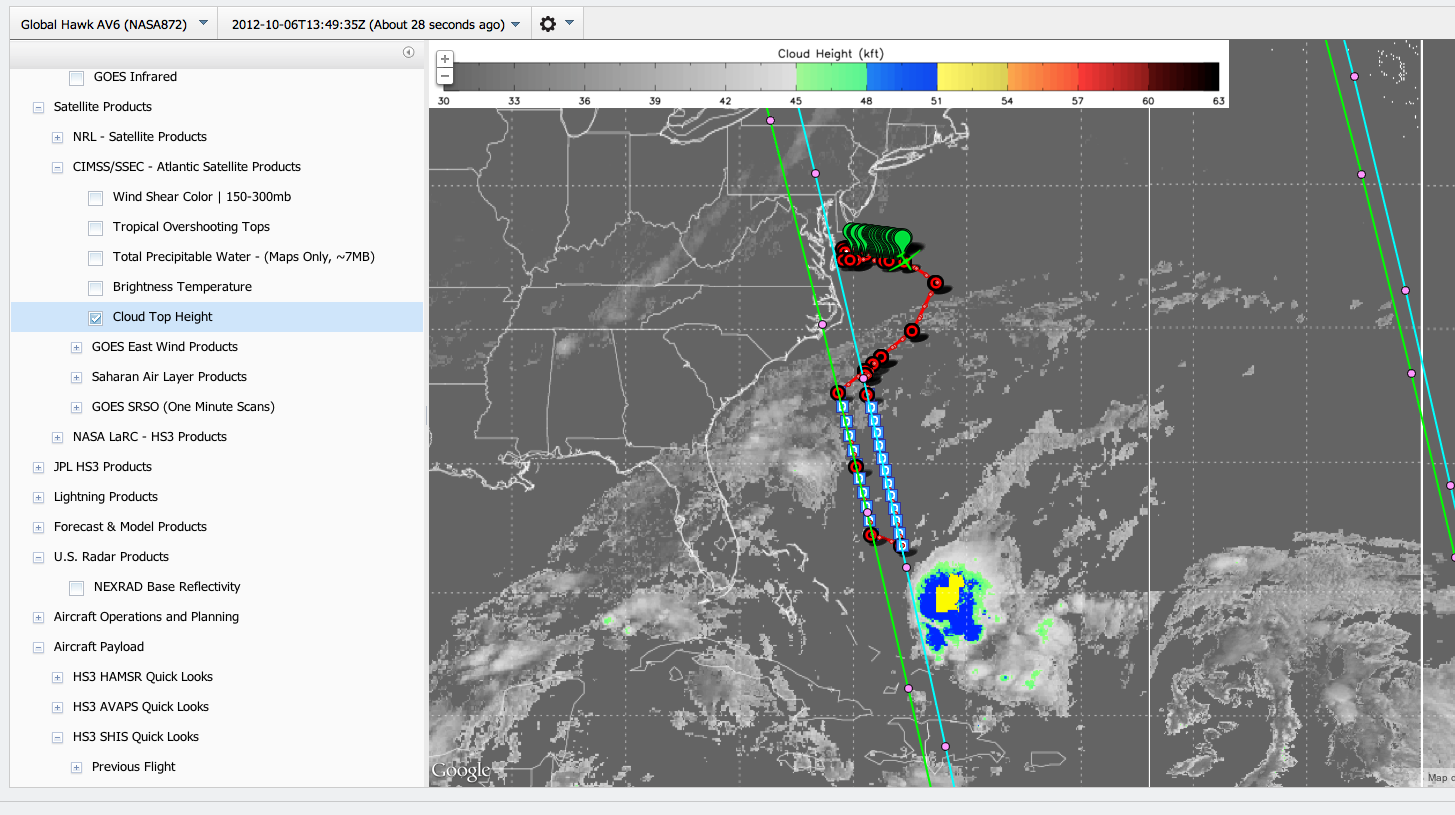Click the map zoom out minus button
Viewport: 1455px width, 815px height.
pyautogui.click(x=445, y=76)
